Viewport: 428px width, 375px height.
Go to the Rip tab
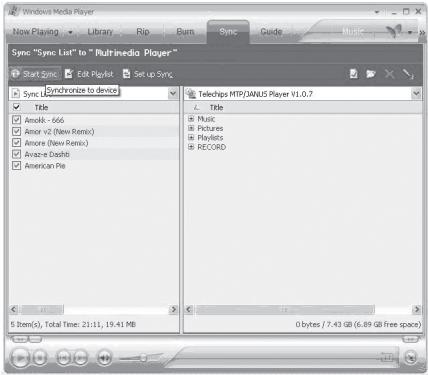coord(143,32)
